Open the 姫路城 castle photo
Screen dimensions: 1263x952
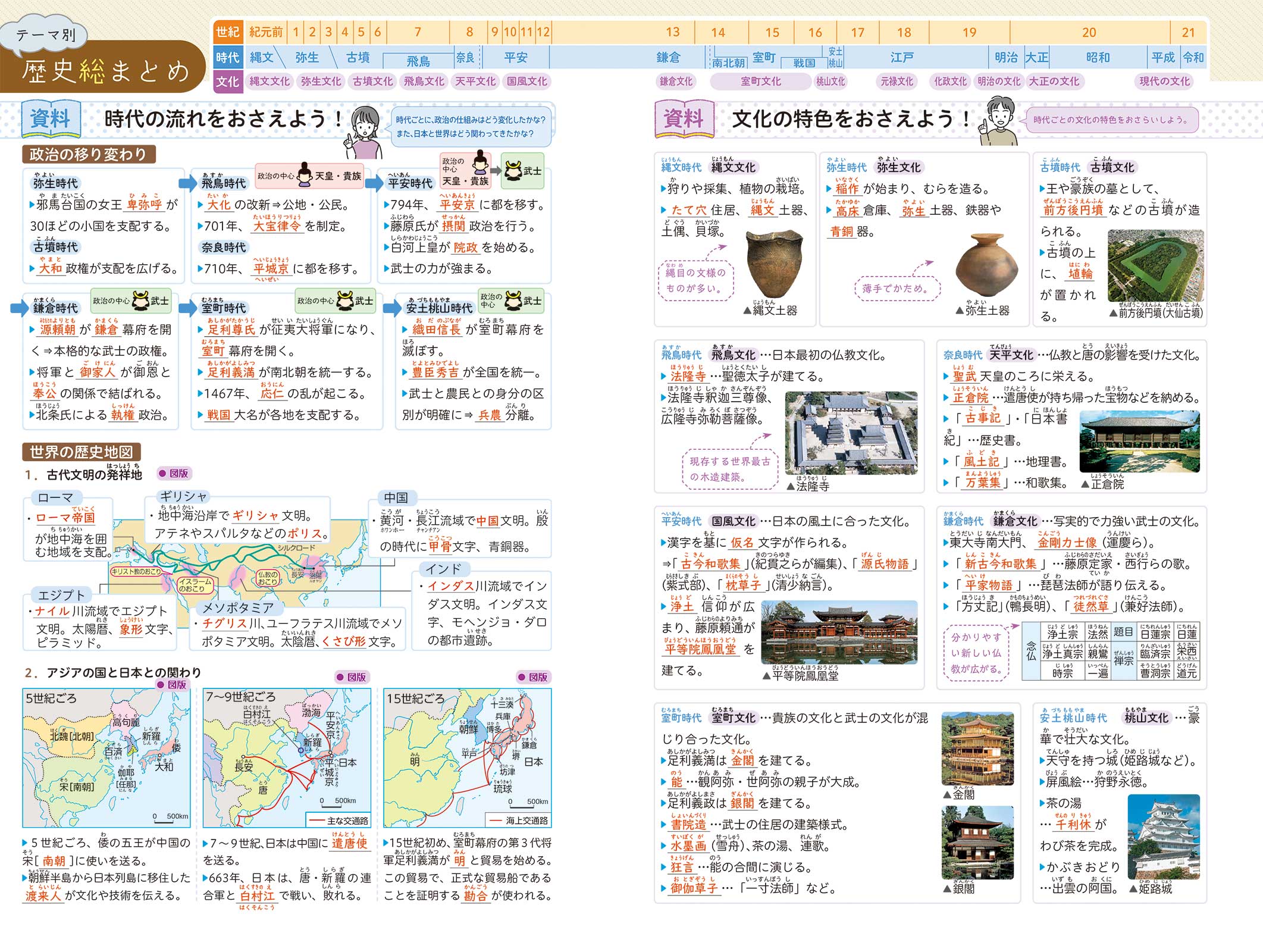click(1164, 837)
